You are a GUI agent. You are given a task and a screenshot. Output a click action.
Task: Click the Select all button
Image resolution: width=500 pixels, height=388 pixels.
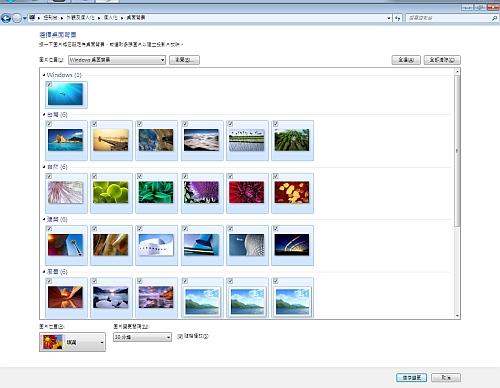(406, 60)
